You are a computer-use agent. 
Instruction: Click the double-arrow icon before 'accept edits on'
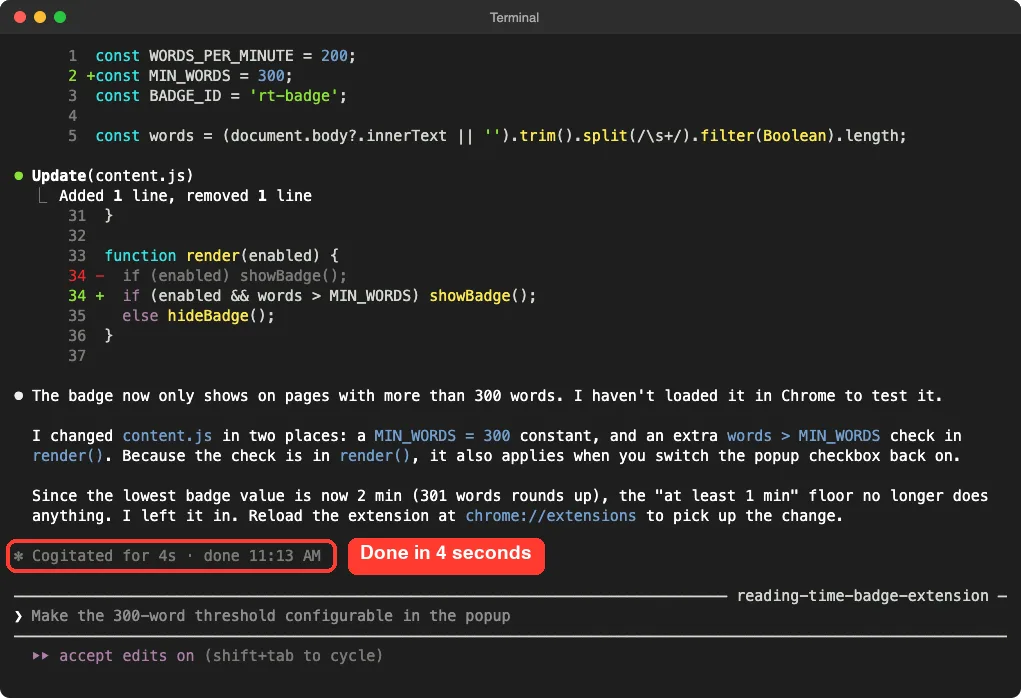point(40,656)
